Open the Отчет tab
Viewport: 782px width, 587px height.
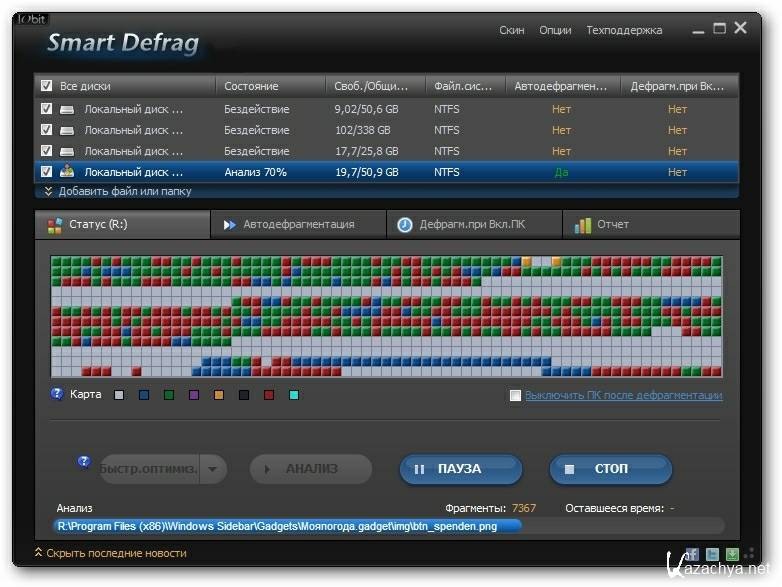(612, 225)
